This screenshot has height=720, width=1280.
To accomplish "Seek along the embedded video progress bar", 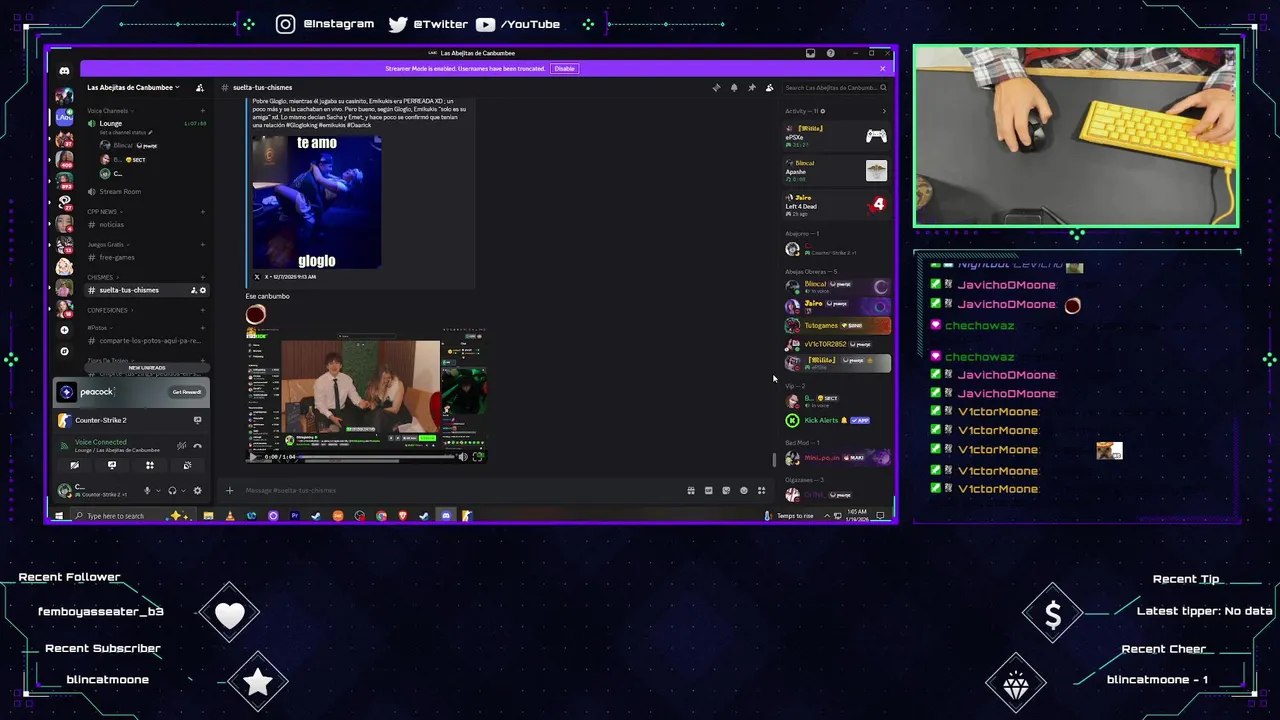I will 375,457.
